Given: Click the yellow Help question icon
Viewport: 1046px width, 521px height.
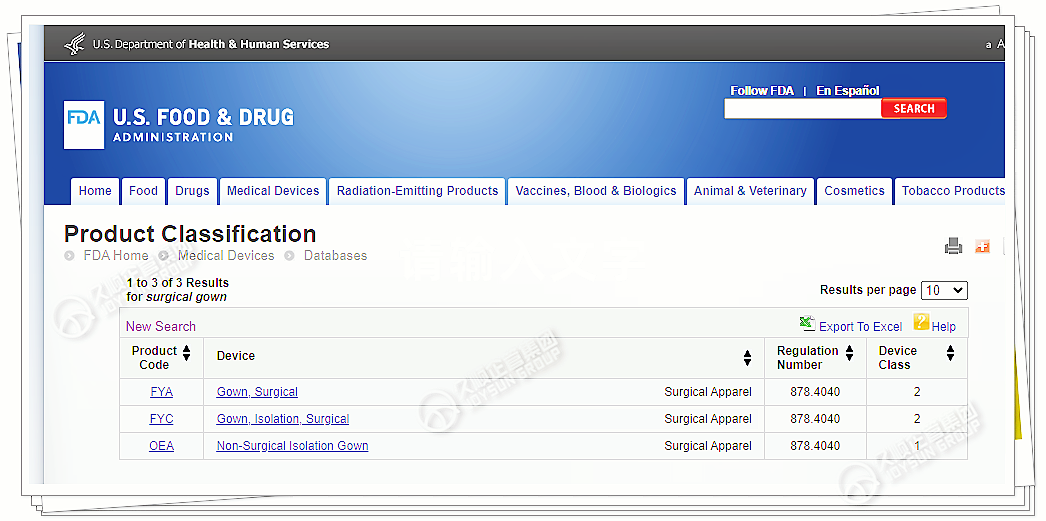Looking at the screenshot, I should point(921,322).
